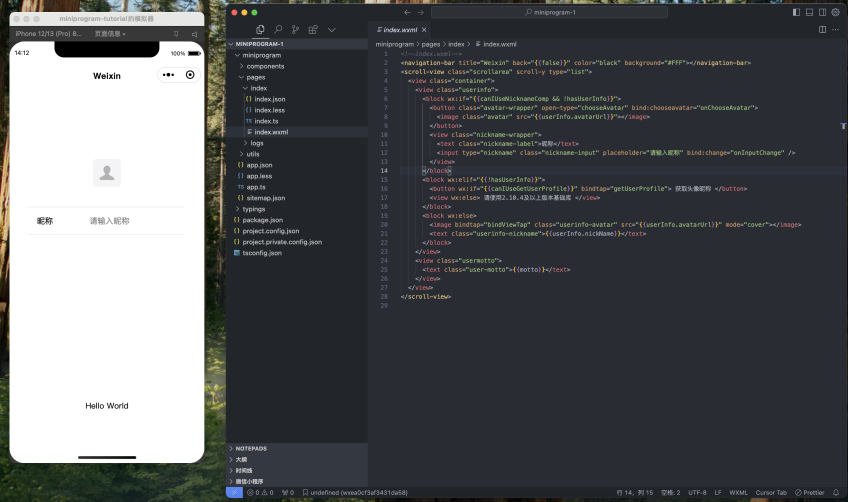
Task: Open app.json in the file explorer
Action: [x=259, y=165]
